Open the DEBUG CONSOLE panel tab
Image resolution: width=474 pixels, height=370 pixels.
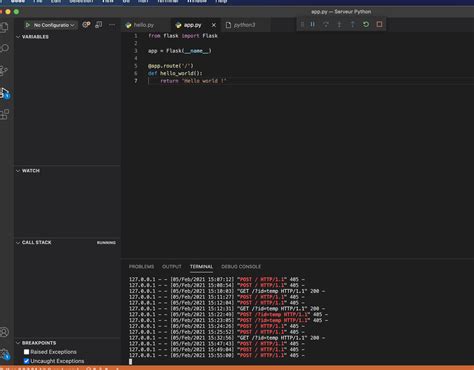click(x=241, y=267)
